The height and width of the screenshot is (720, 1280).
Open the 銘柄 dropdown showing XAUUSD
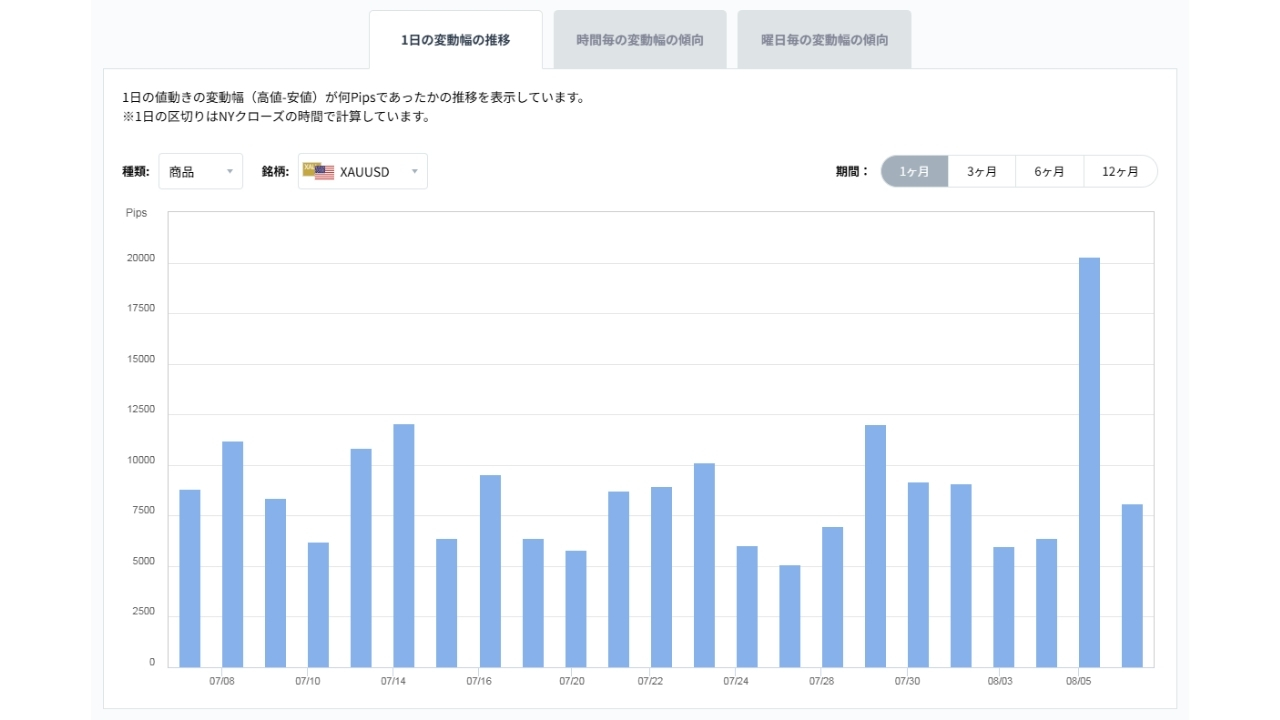tap(363, 171)
